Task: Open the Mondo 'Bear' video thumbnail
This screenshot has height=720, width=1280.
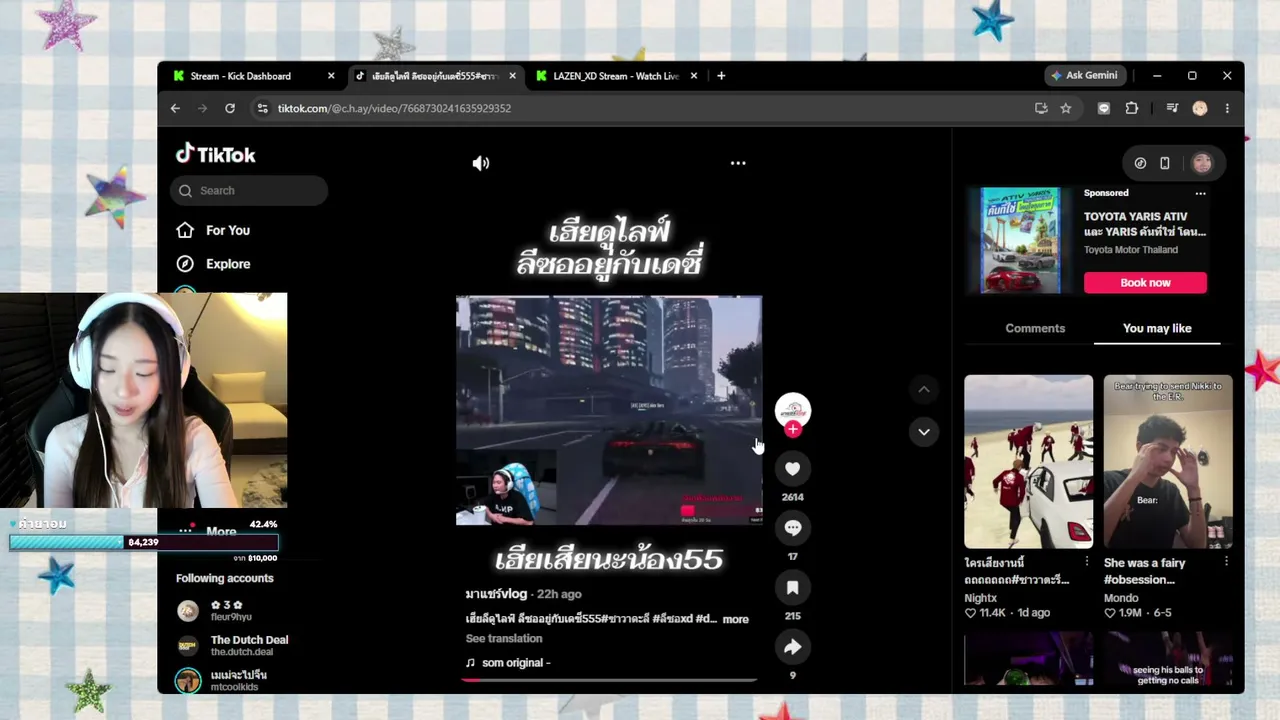Action: pyautogui.click(x=1168, y=461)
